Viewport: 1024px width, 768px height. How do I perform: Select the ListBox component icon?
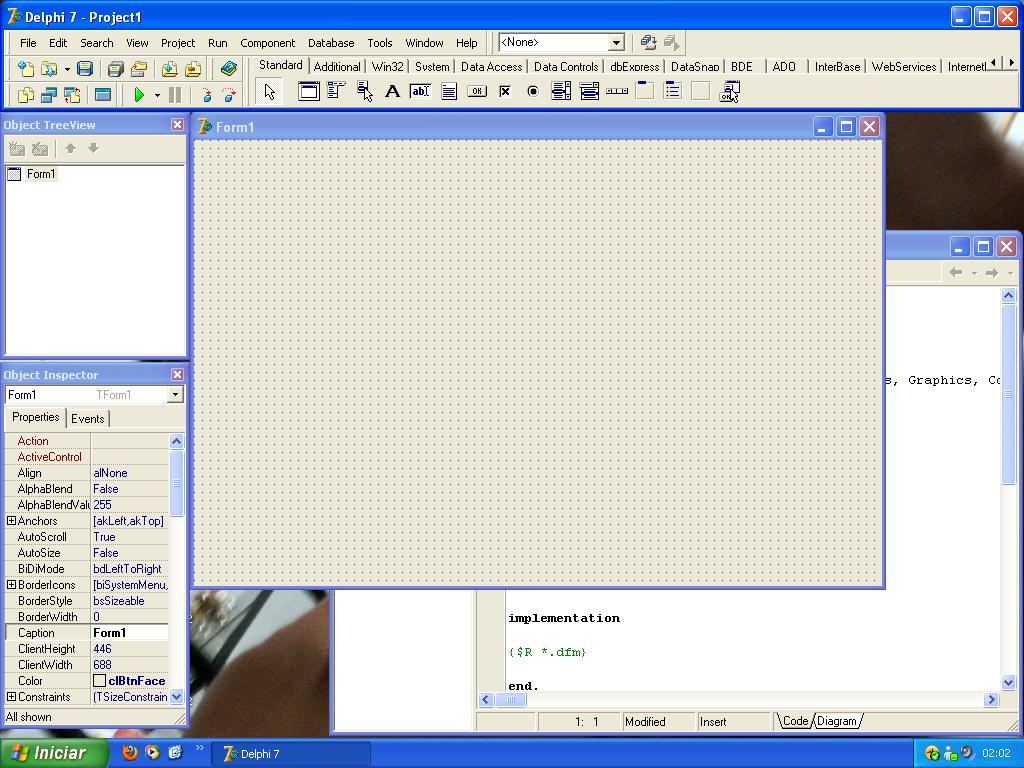[x=561, y=91]
